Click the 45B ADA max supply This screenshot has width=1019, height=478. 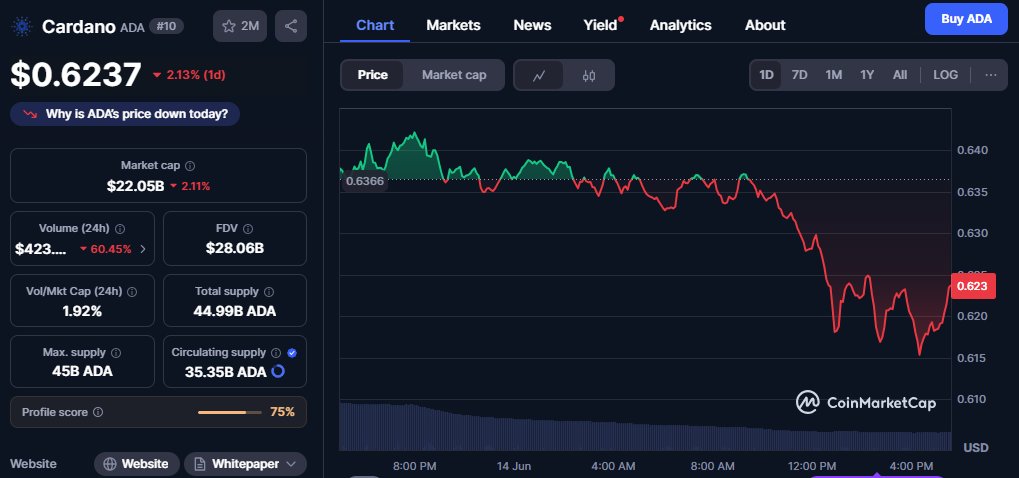(x=82, y=371)
